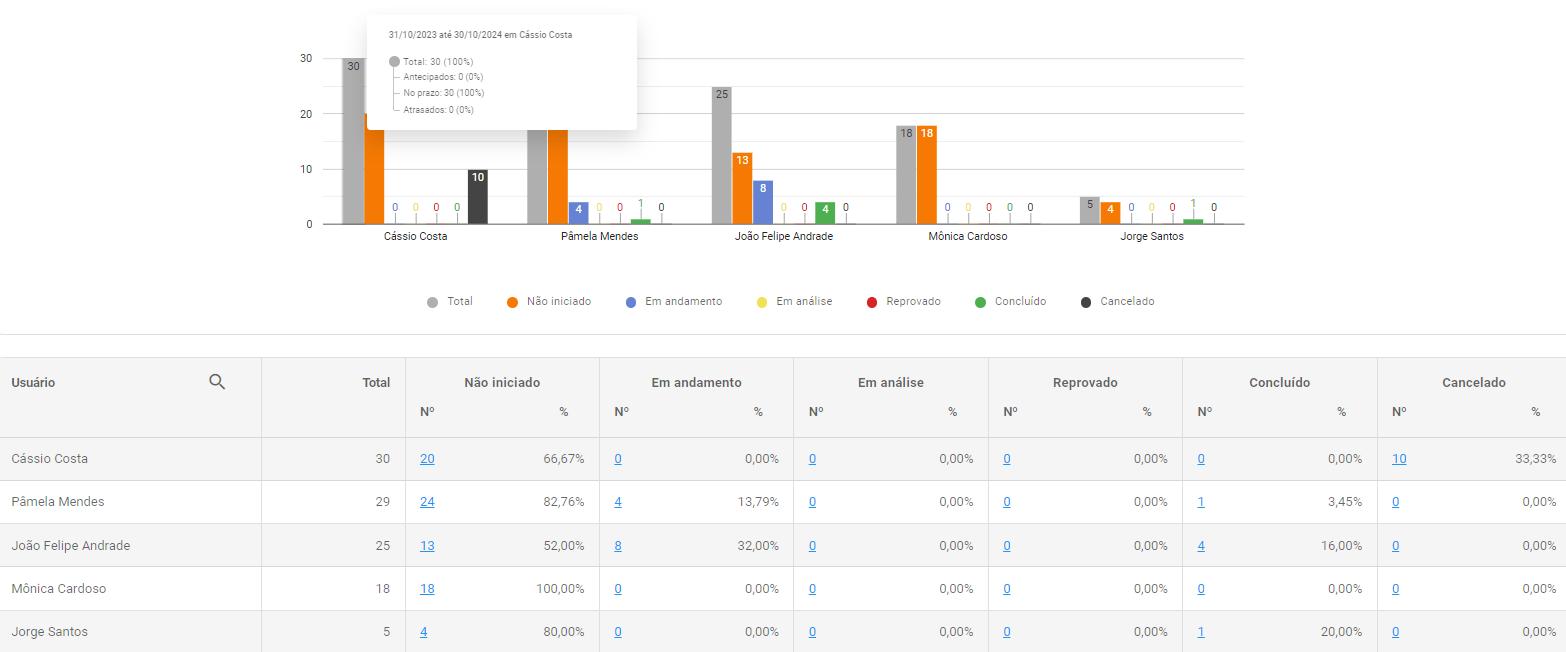Screen dimensions: 1566x652
Task: Open Mônica Cardoso's 18 Não iniciado link
Action: (427, 589)
